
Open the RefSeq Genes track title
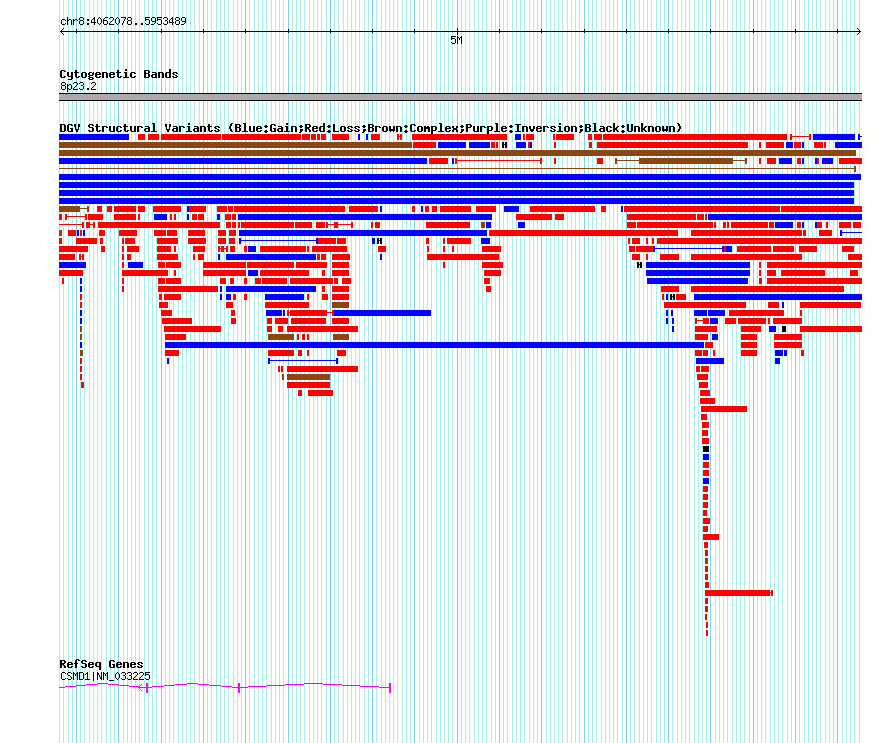[x=101, y=664]
